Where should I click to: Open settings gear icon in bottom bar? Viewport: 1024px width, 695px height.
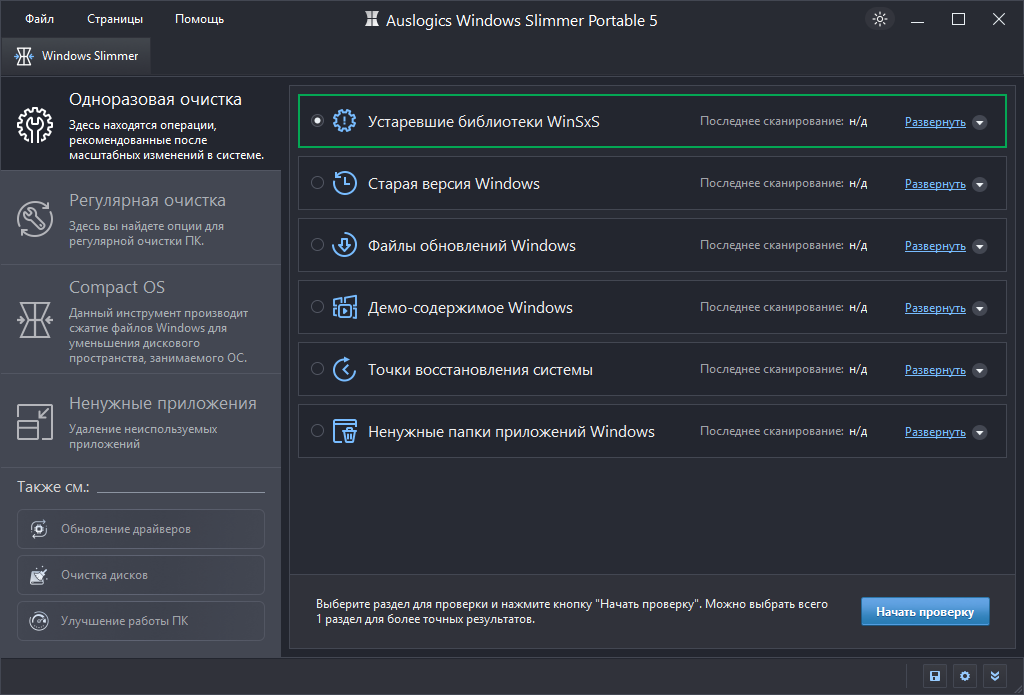point(964,676)
